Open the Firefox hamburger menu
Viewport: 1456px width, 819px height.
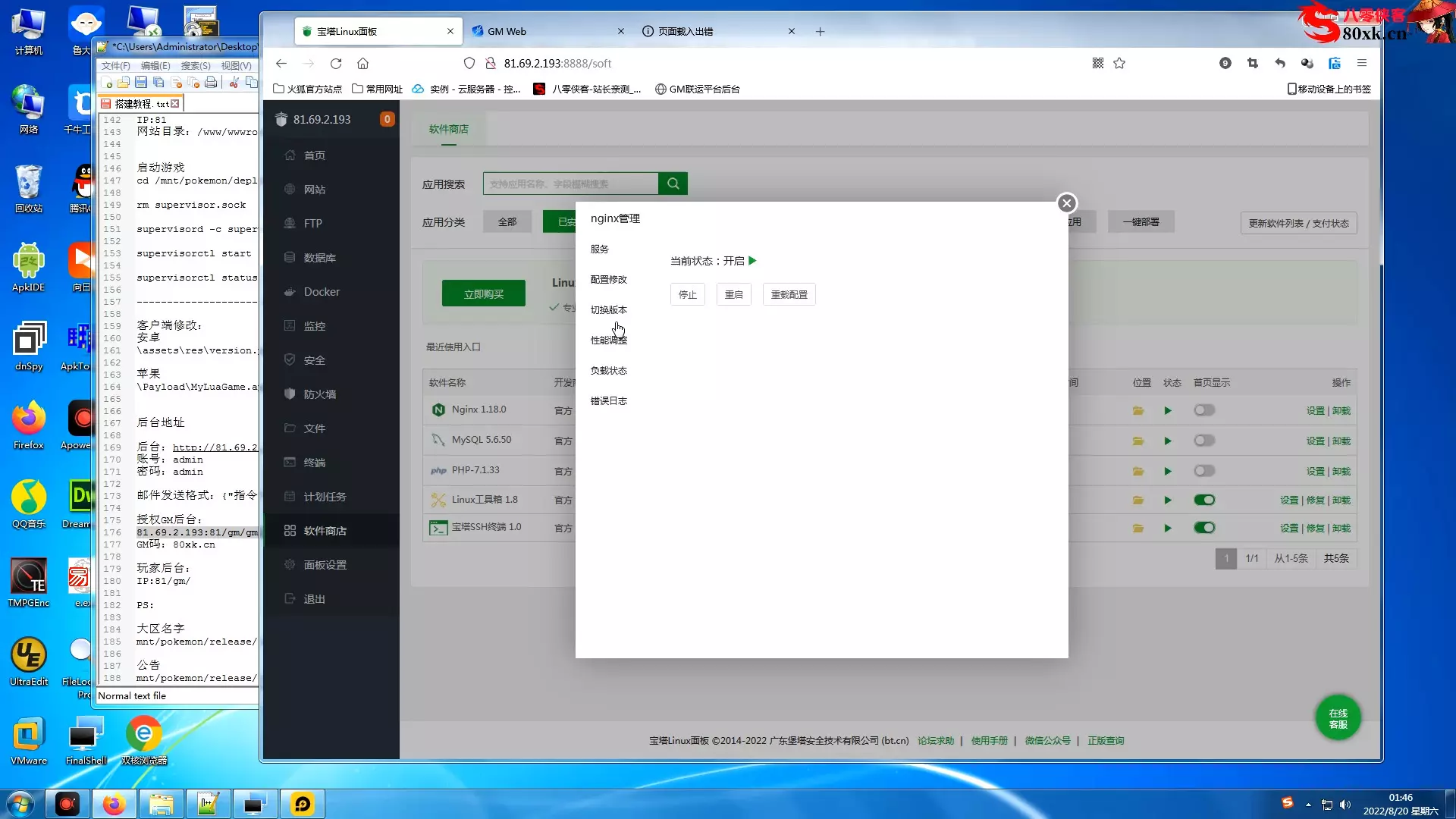(1362, 64)
